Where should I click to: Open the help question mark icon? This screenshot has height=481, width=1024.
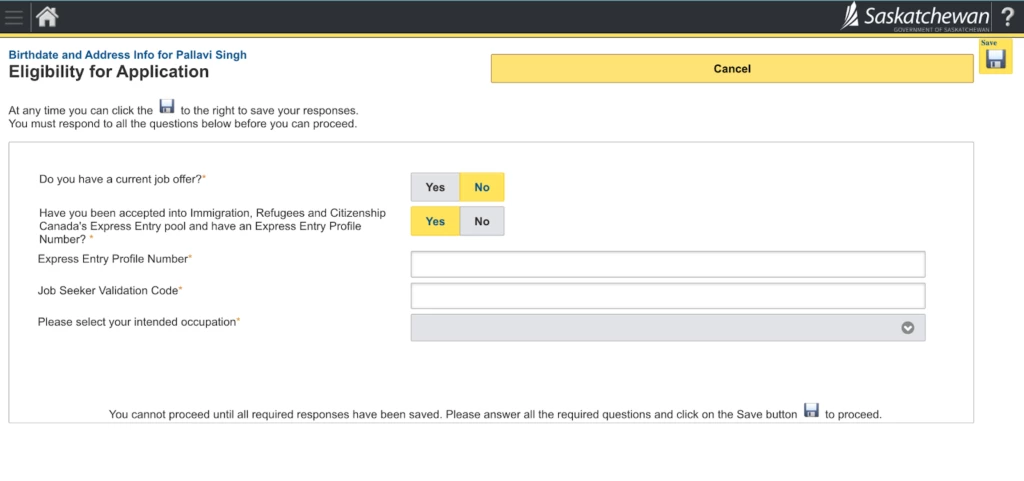point(1008,17)
